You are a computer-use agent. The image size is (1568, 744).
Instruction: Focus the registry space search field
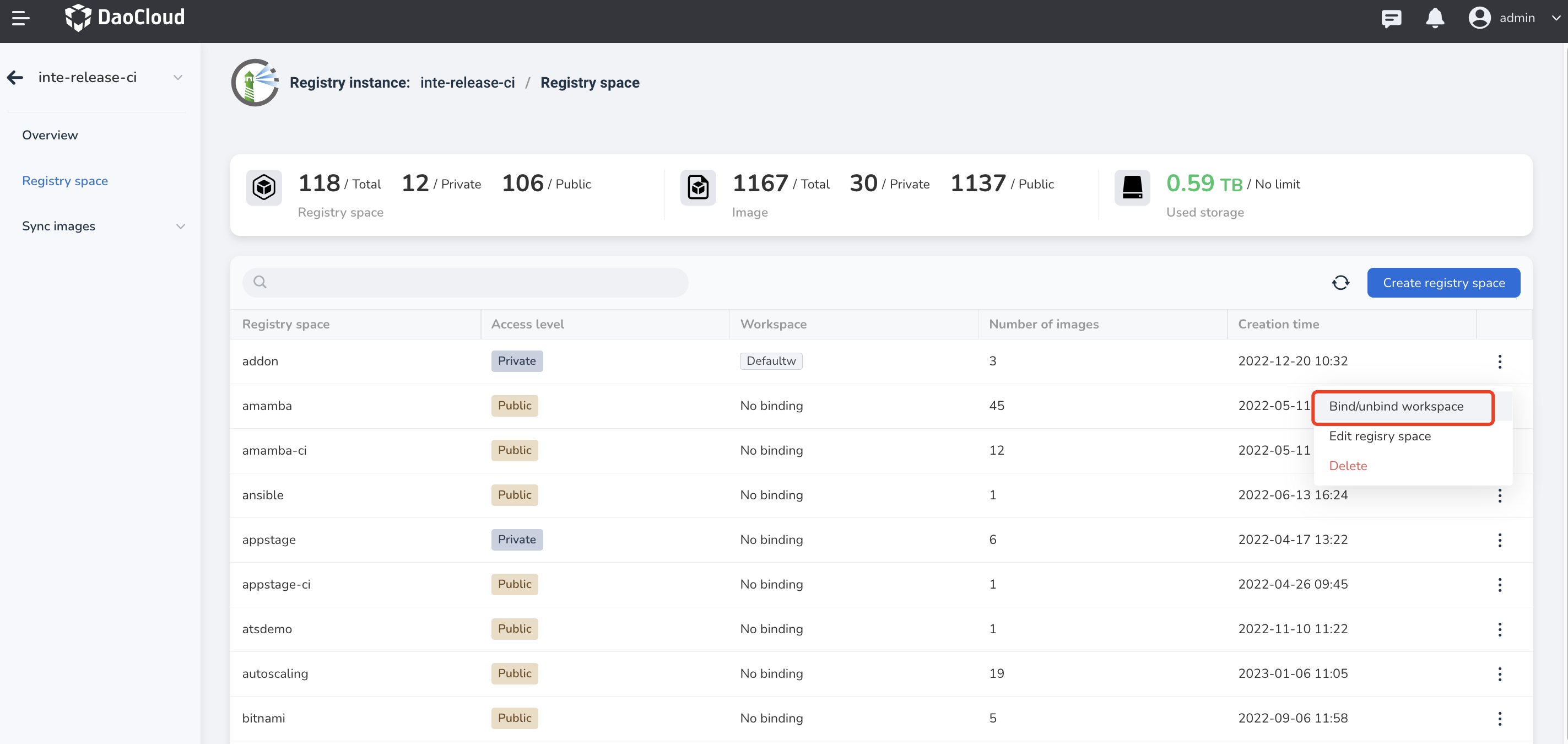[x=465, y=283]
